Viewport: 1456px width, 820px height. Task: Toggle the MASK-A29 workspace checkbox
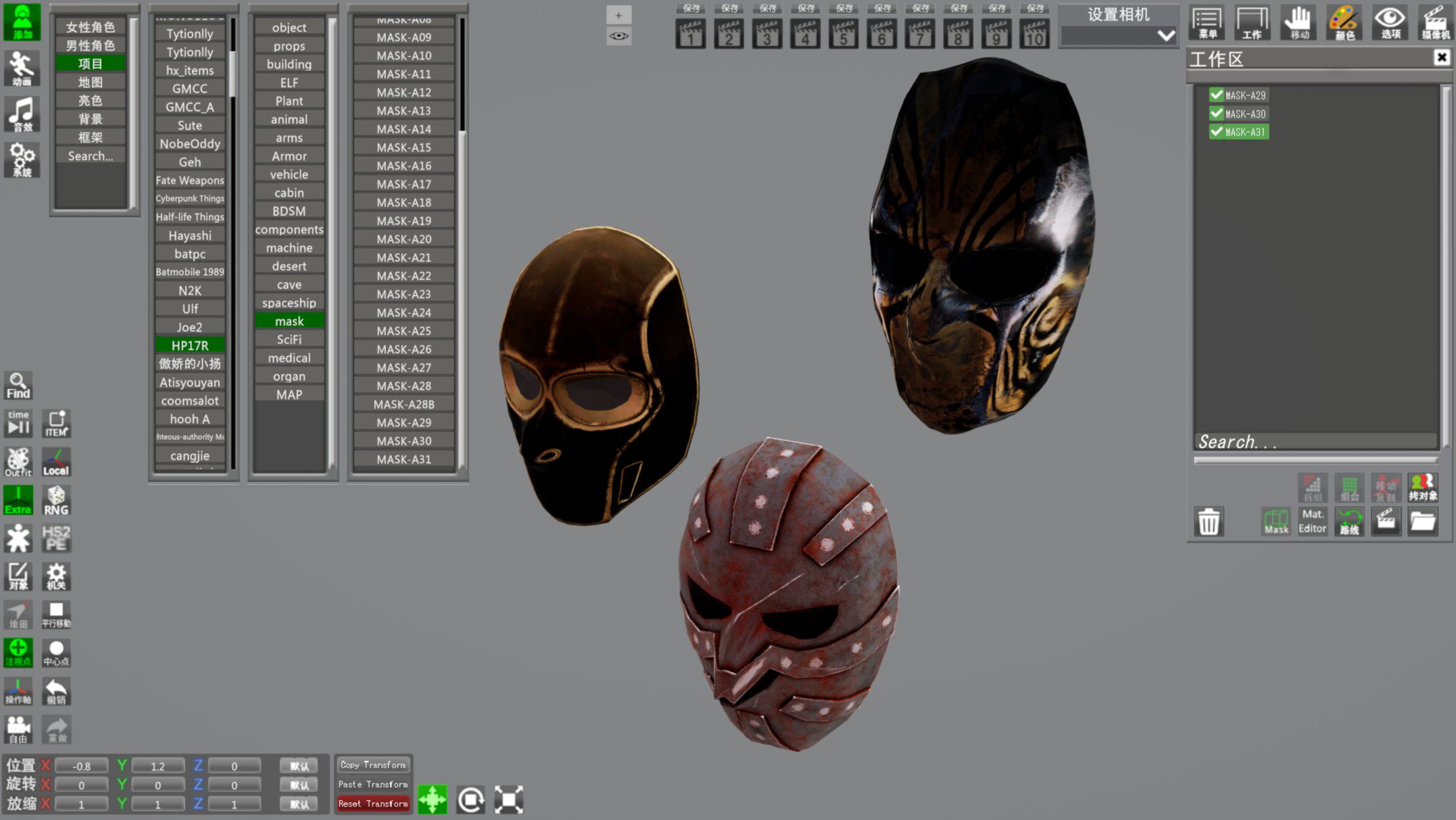(x=1216, y=95)
